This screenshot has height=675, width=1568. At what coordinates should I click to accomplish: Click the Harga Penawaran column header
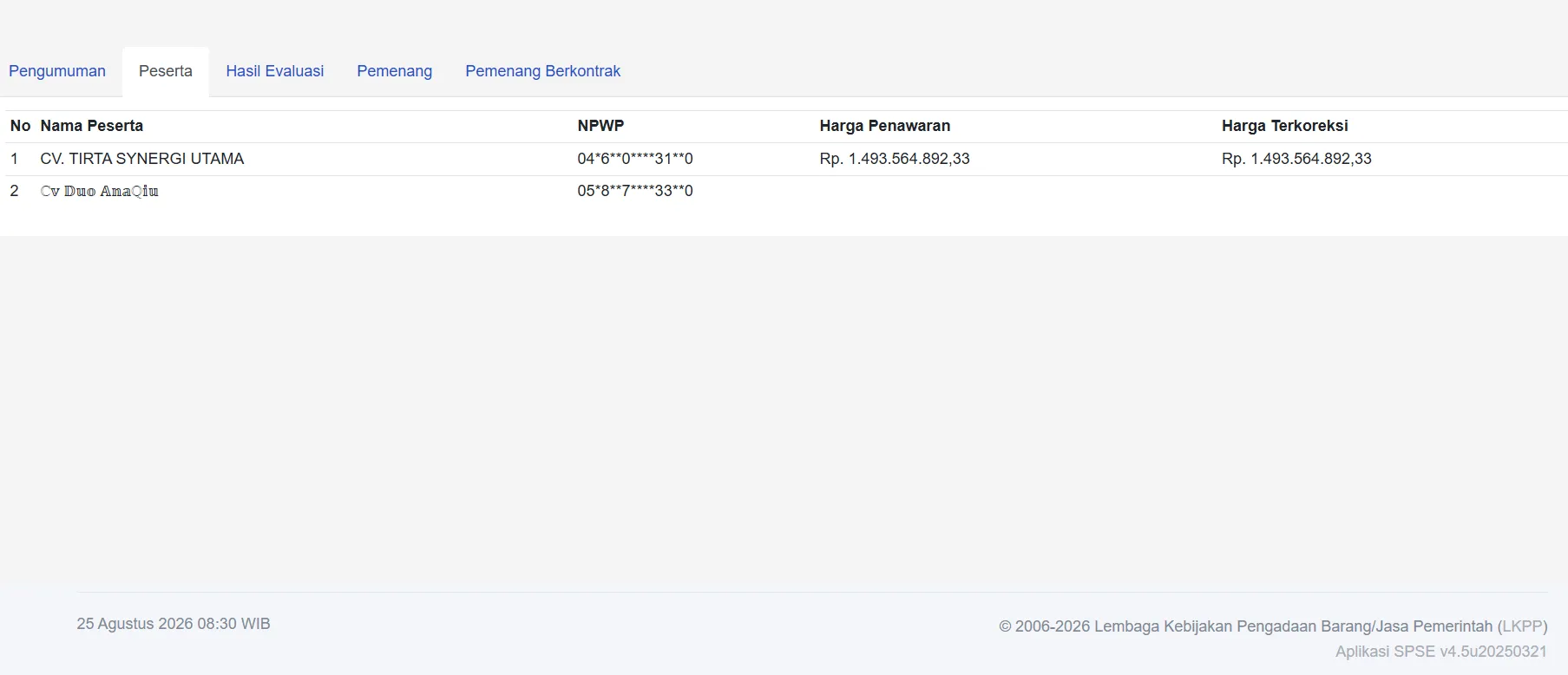pyautogui.click(x=885, y=126)
